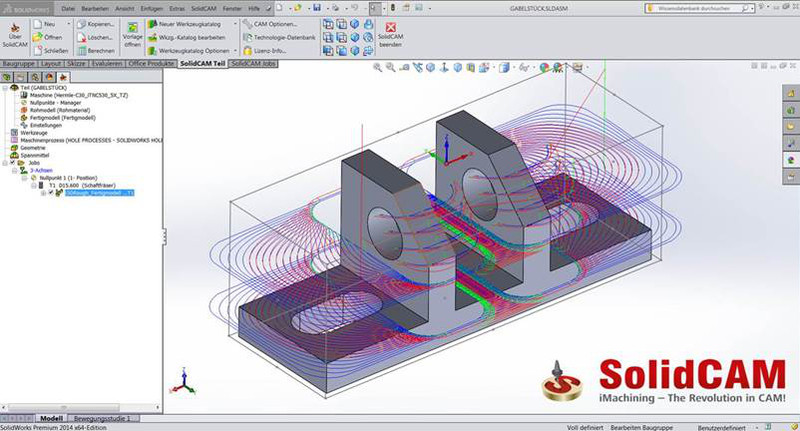The width and height of the screenshot is (800, 431).
Task: Switch to the Evaluieren tab
Action: tap(107, 64)
